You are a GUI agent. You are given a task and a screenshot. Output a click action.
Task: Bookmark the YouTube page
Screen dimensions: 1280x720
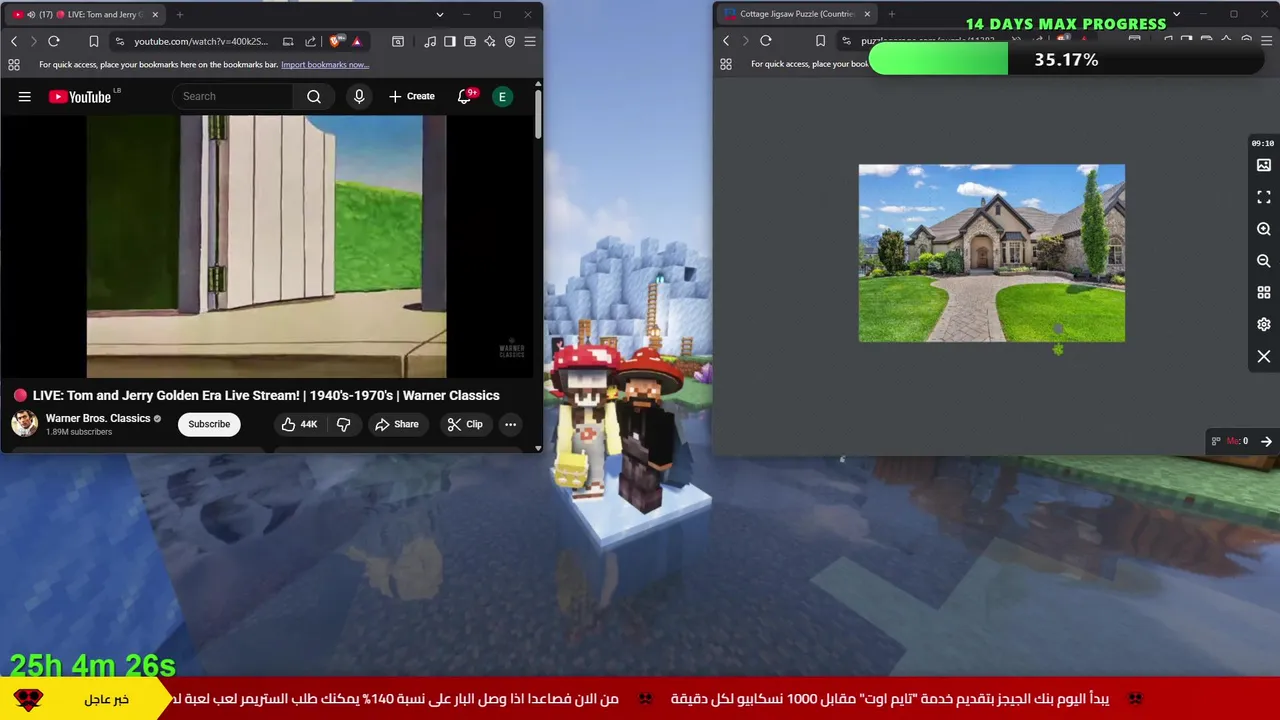[x=93, y=41]
